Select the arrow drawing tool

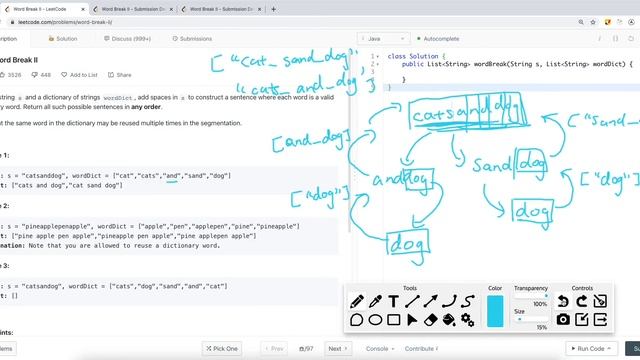click(x=431, y=301)
